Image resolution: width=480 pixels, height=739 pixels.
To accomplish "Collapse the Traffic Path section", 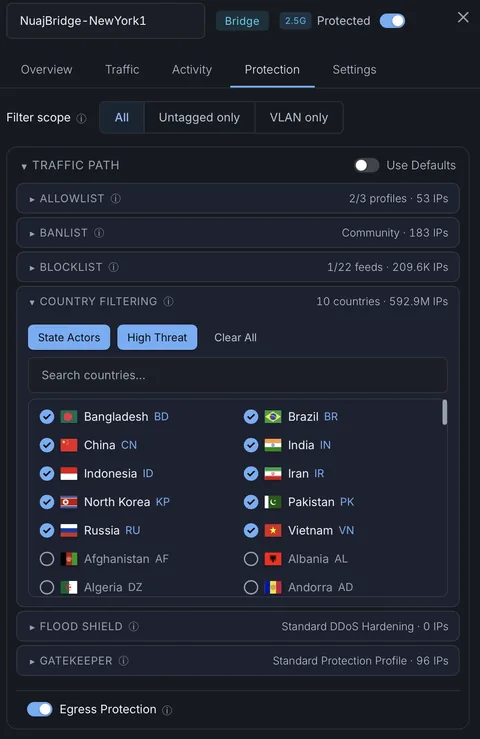I will pyautogui.click(x=24, y=166).
